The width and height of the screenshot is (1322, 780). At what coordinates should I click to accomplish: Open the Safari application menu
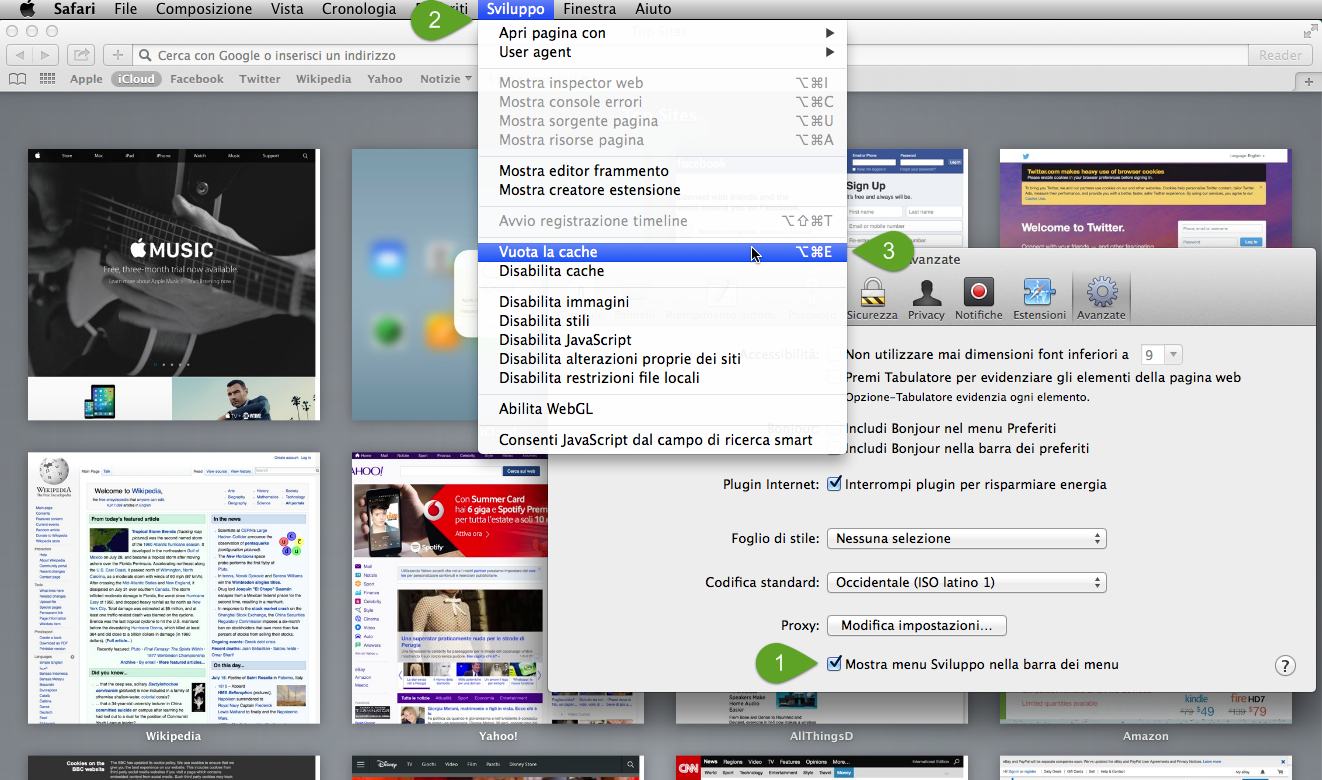click(74, 9)
